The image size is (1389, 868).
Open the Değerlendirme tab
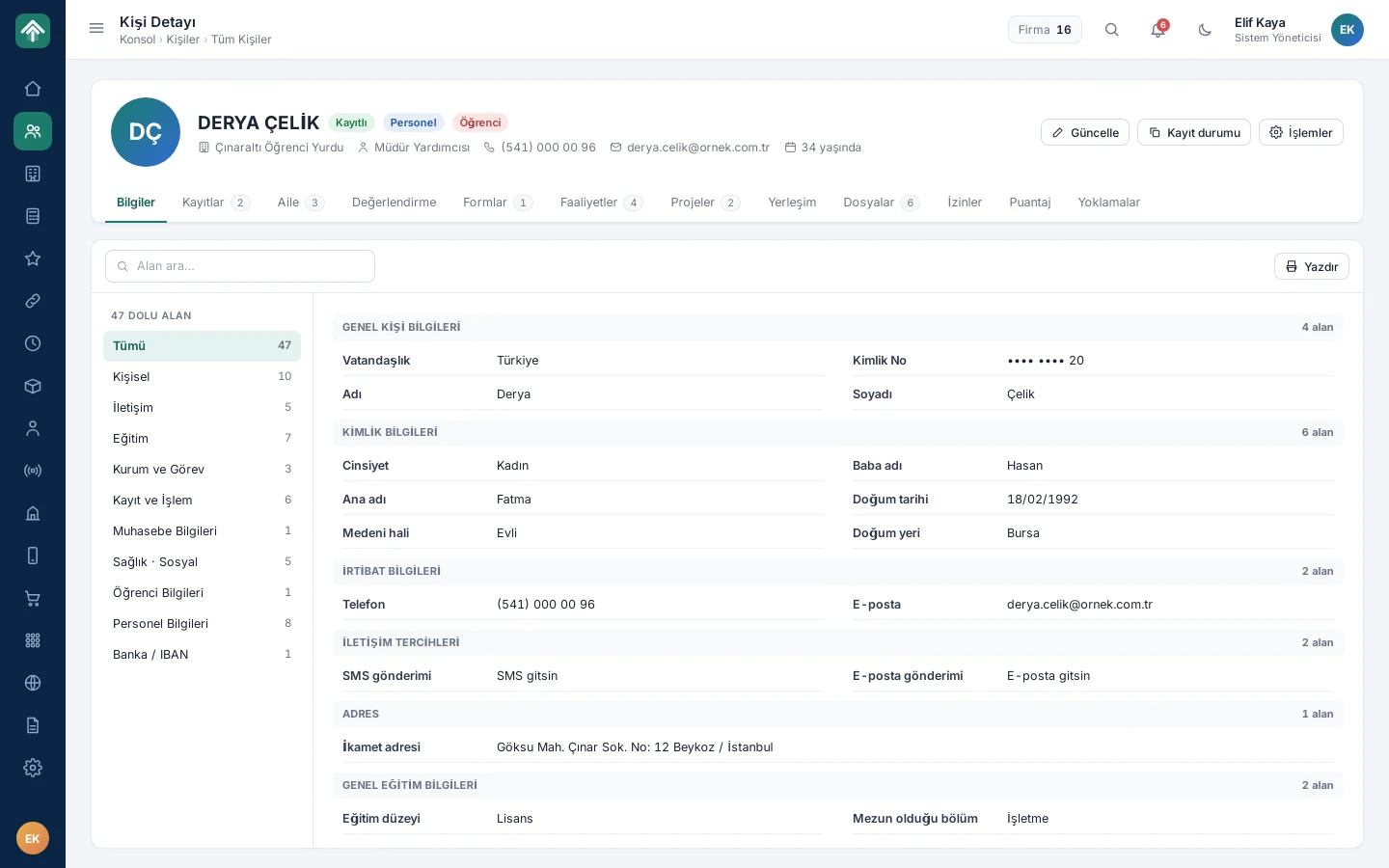point(395,203)
